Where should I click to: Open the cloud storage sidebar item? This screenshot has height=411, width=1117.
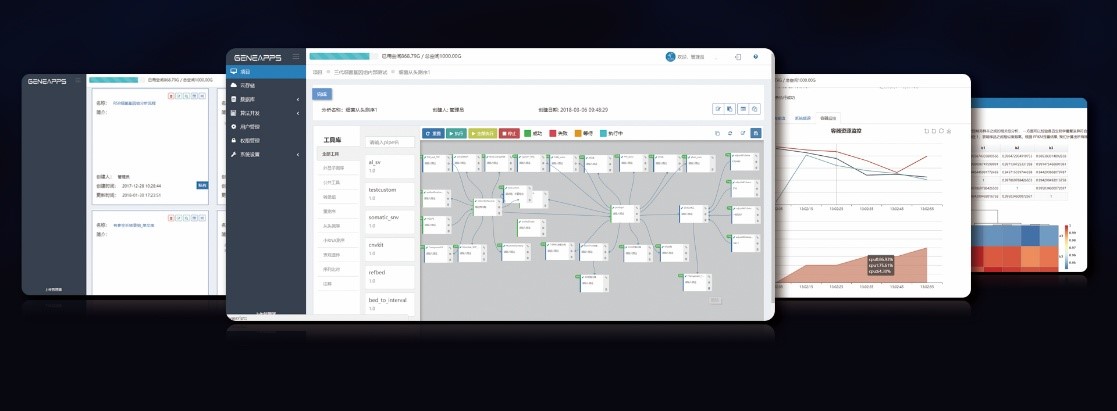click(x=246, y=86)
